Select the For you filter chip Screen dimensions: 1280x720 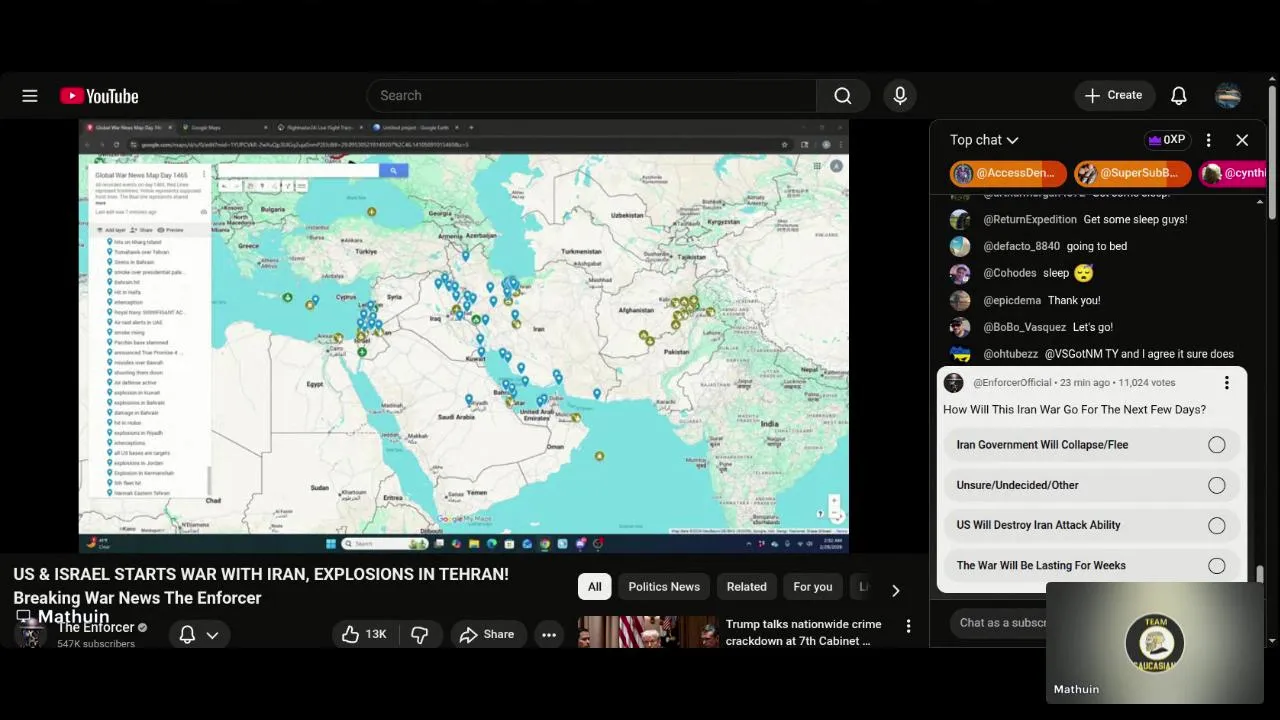coord(813,587)
